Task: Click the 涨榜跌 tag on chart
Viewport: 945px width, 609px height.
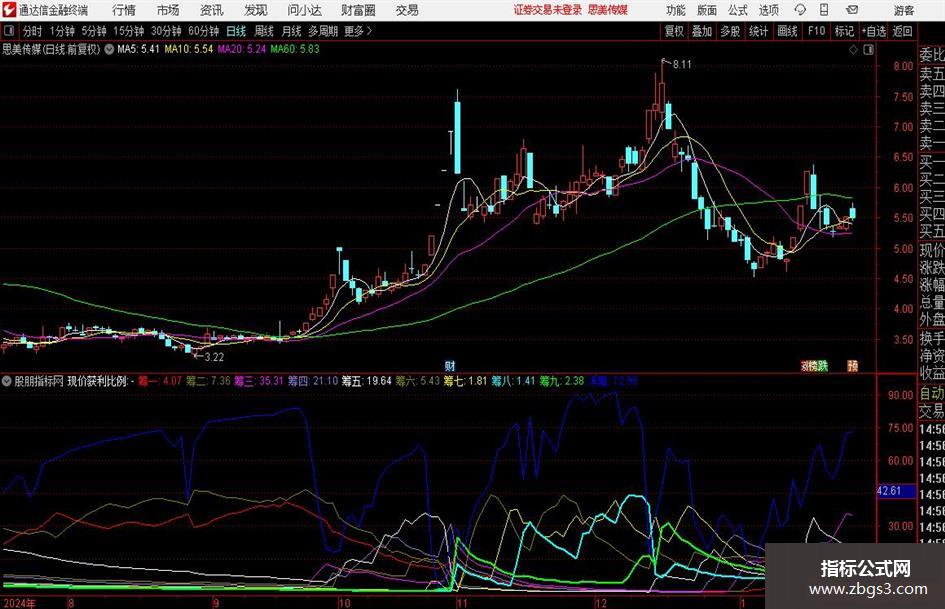Action: (814, 365)
